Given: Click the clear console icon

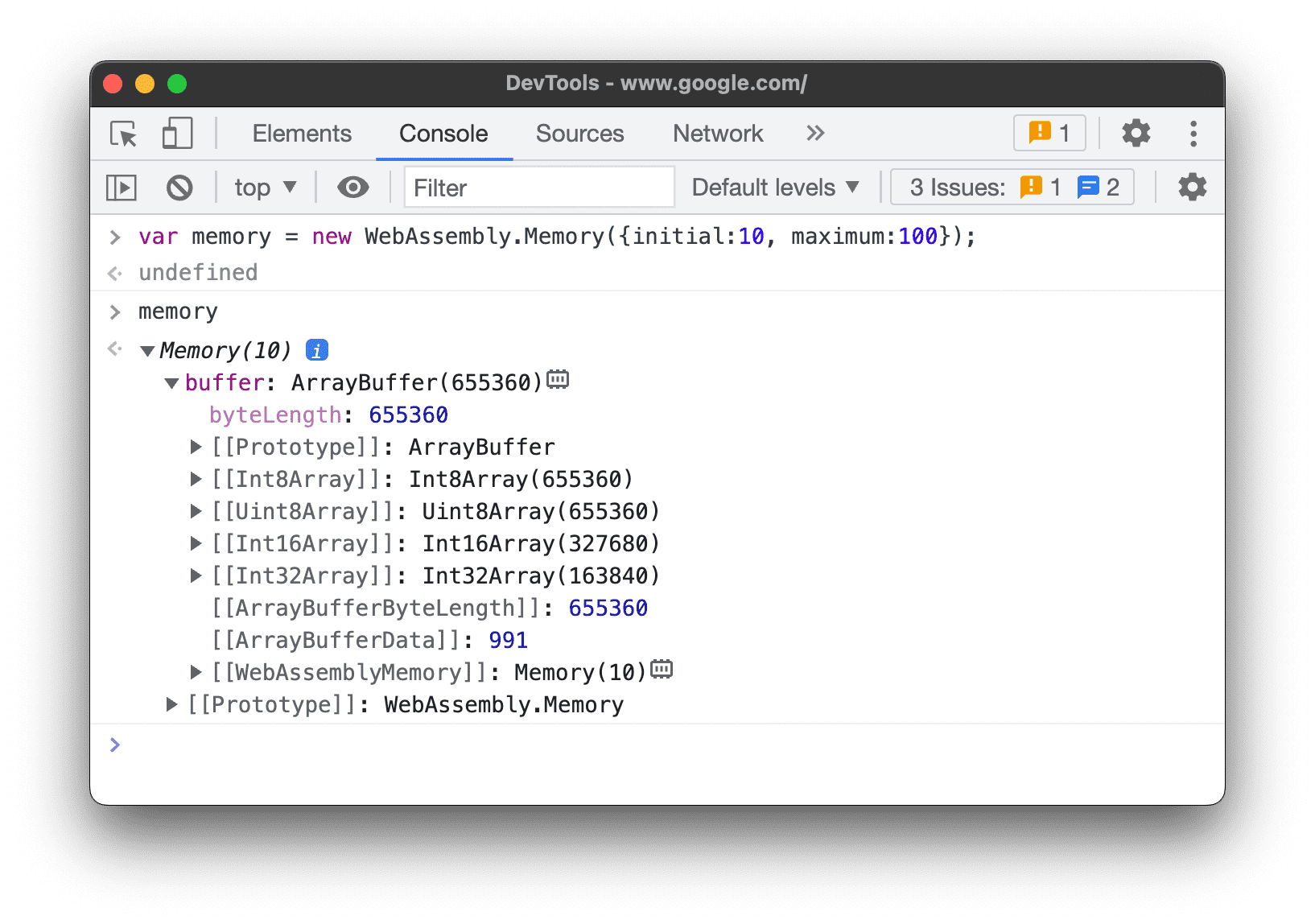Looking at the screenshot, I should click(179, 187).
